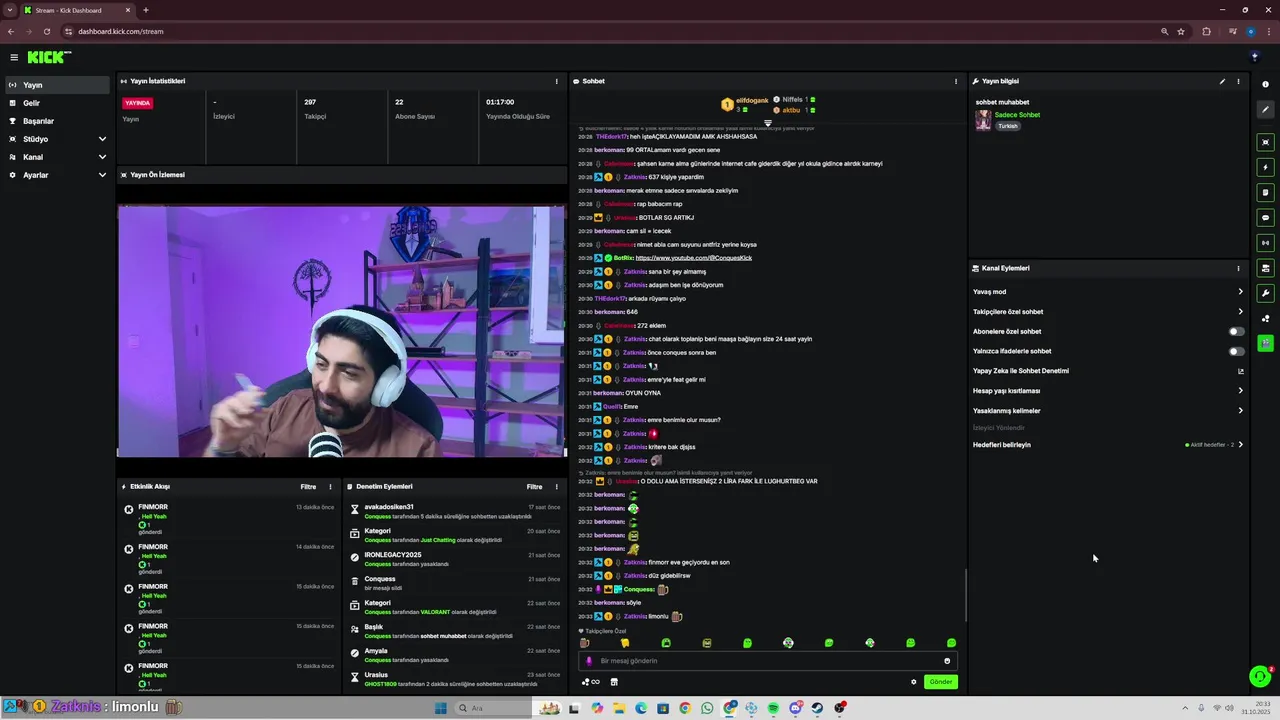
Task: Click the purple icon in message field
Action: (589, 661)
